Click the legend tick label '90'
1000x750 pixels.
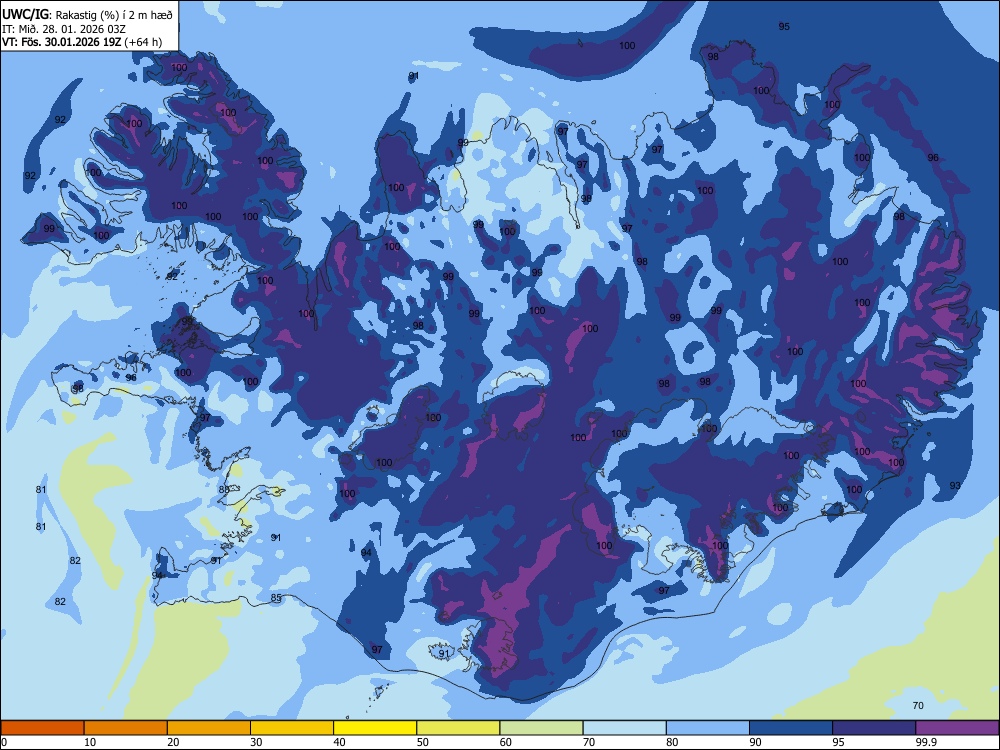click(x=755, y=742)
